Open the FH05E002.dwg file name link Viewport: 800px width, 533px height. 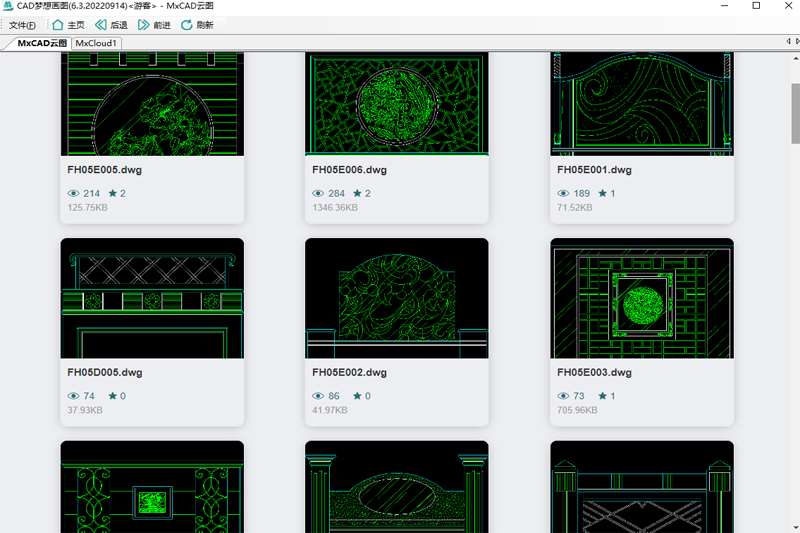349,373
